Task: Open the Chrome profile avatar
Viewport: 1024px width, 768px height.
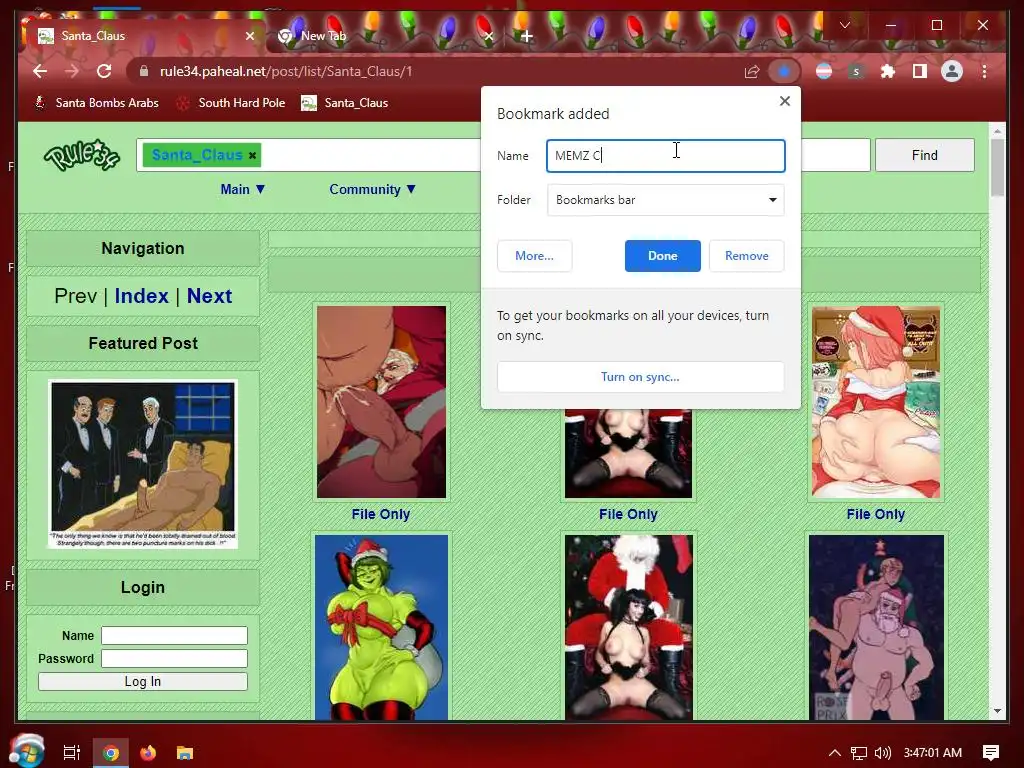Action: 952,71
